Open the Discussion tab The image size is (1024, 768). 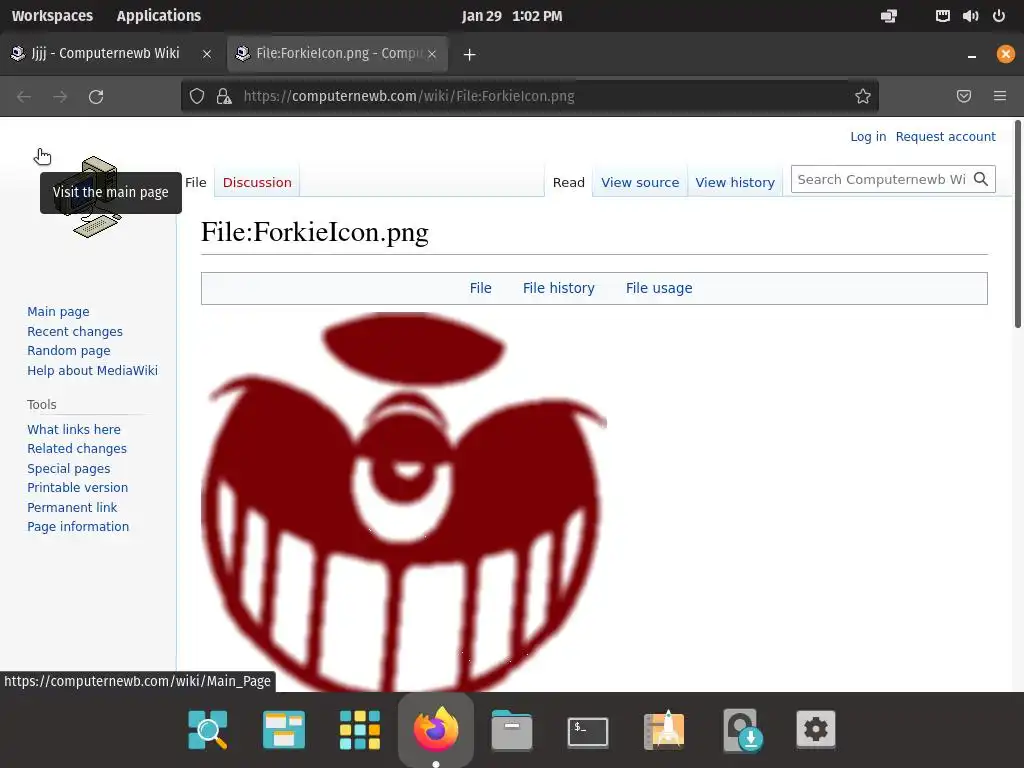click(257, 182)
